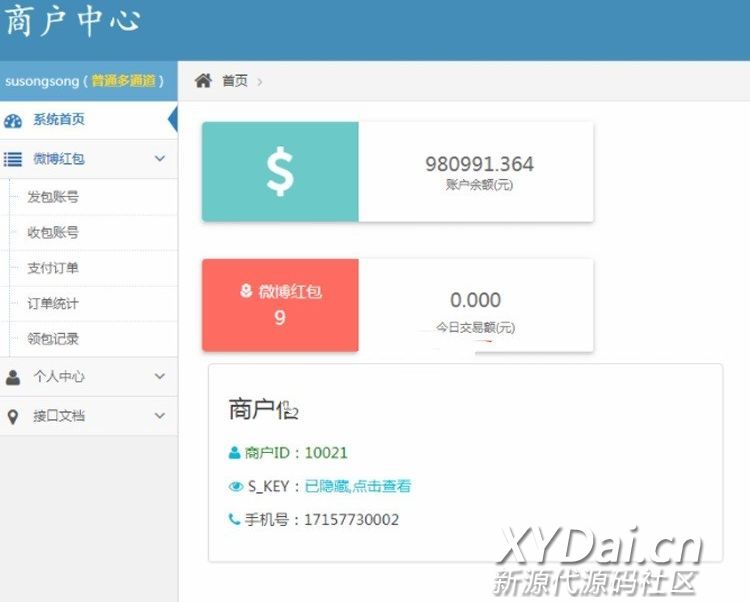750x602 pixels.
Task: Expand the 个人中心 chevron
Action: point(160,376)
